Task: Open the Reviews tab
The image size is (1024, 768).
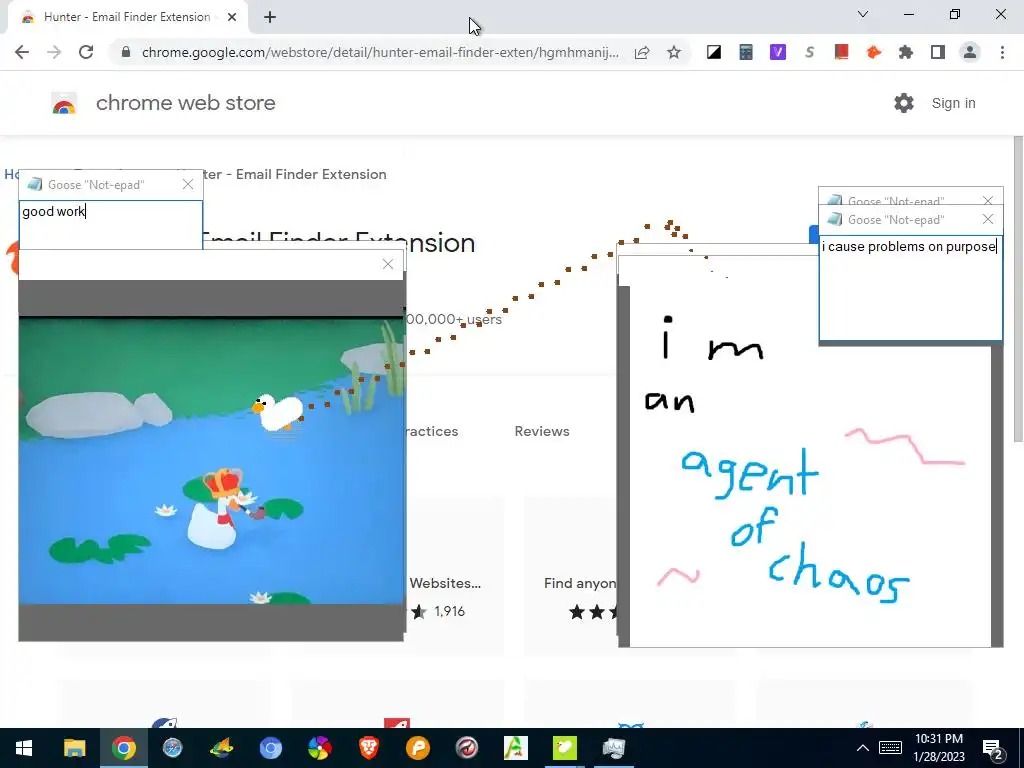Action: (542, 431)
